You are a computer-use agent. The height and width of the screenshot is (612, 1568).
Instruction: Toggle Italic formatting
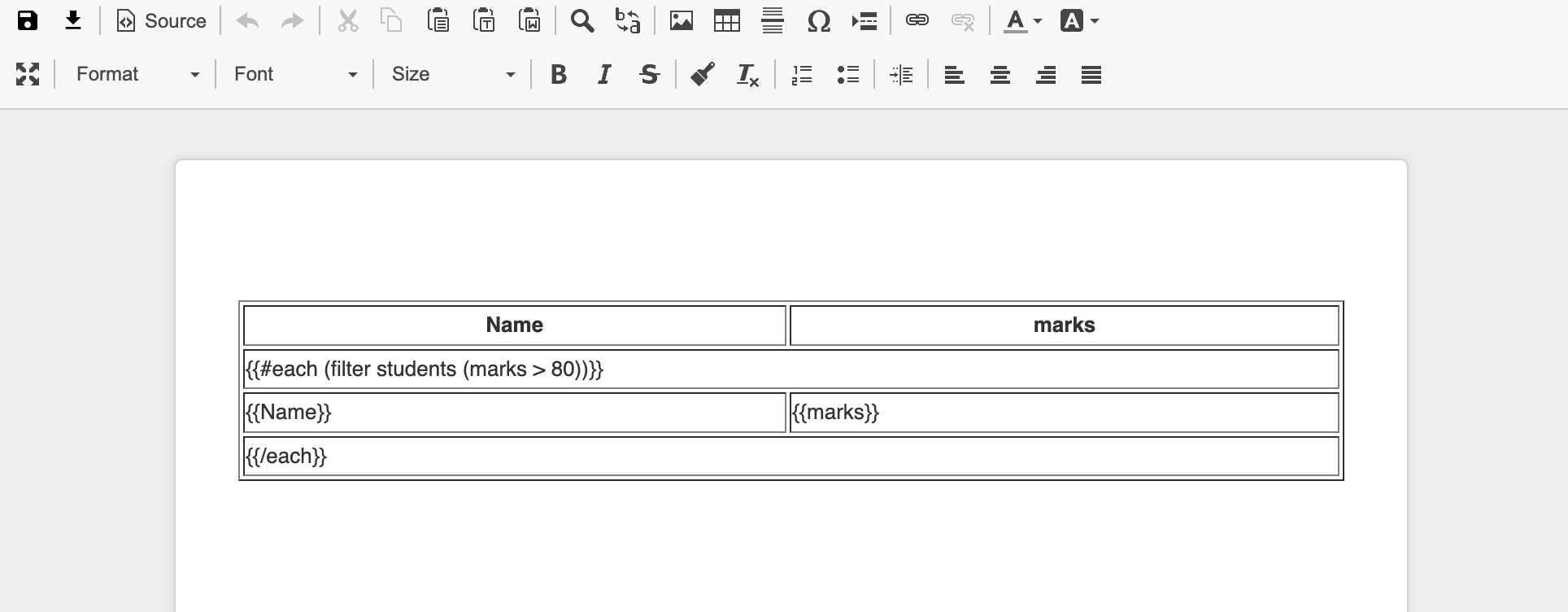603,75
